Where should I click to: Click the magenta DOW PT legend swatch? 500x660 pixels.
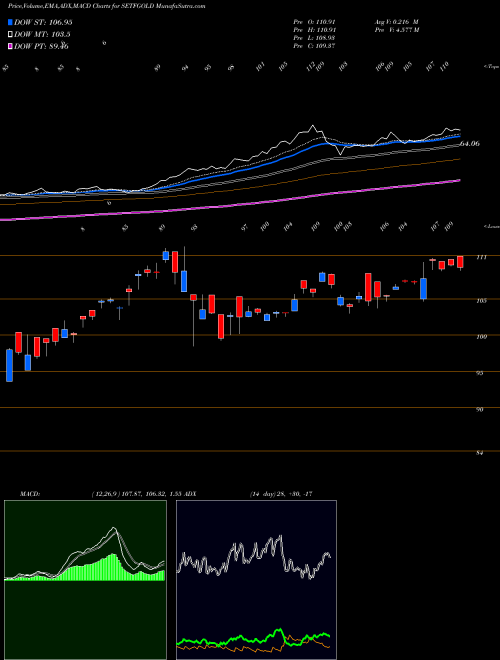[x=11, y=46]
